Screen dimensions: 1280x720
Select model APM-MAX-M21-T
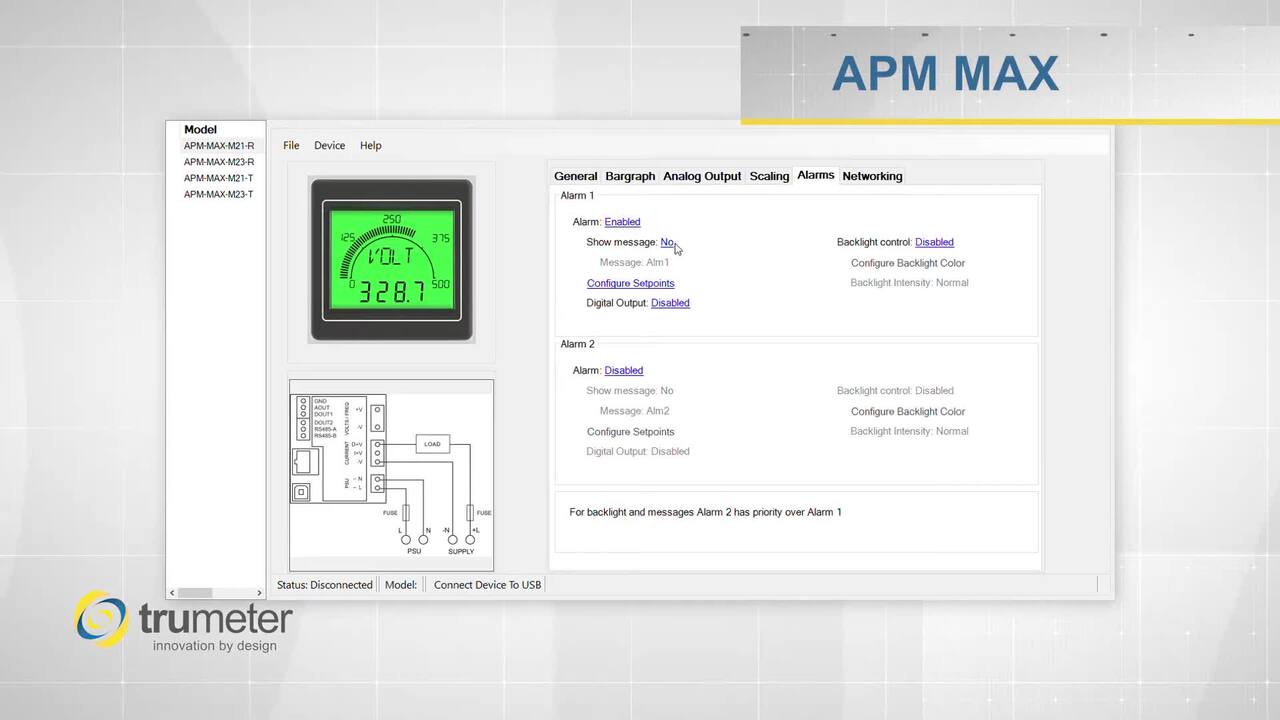coord(219,178)
